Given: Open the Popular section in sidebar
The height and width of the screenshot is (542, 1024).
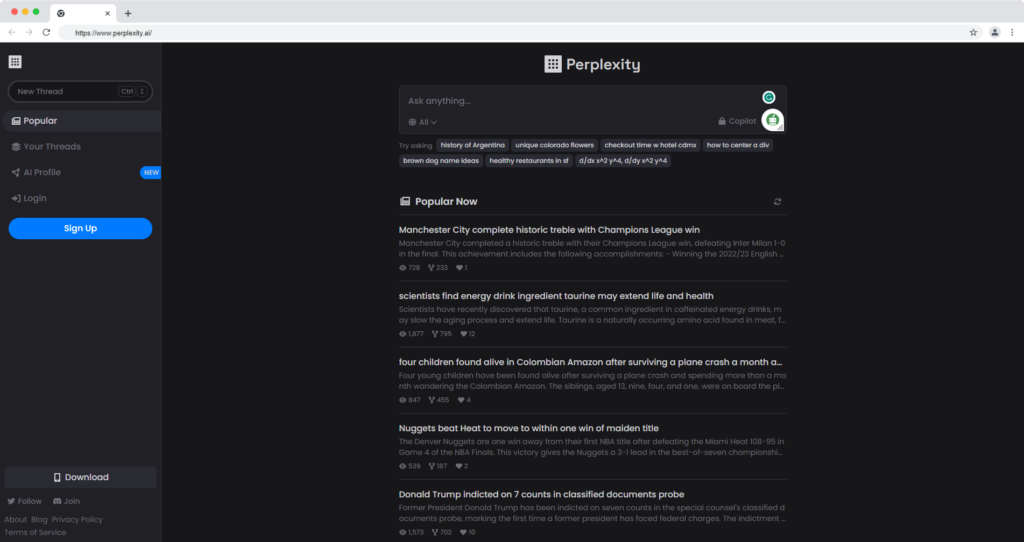Looking at the screenshot, I should [81, 121].
